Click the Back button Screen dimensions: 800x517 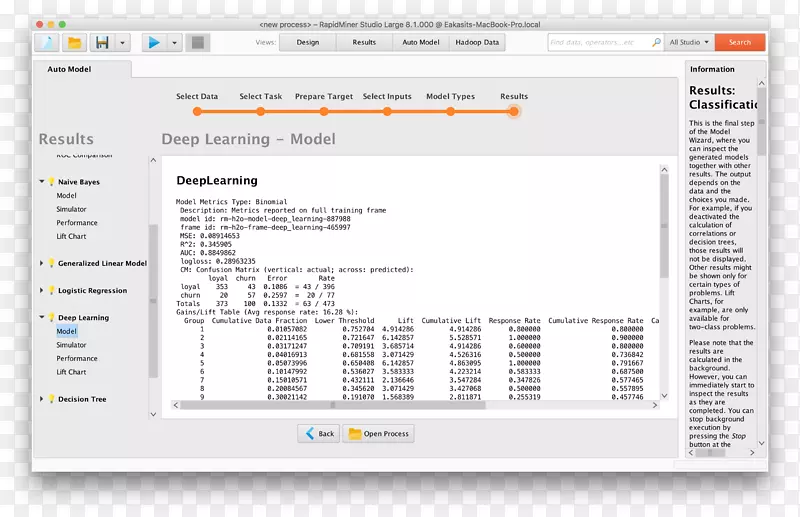[x=318, y=434]
